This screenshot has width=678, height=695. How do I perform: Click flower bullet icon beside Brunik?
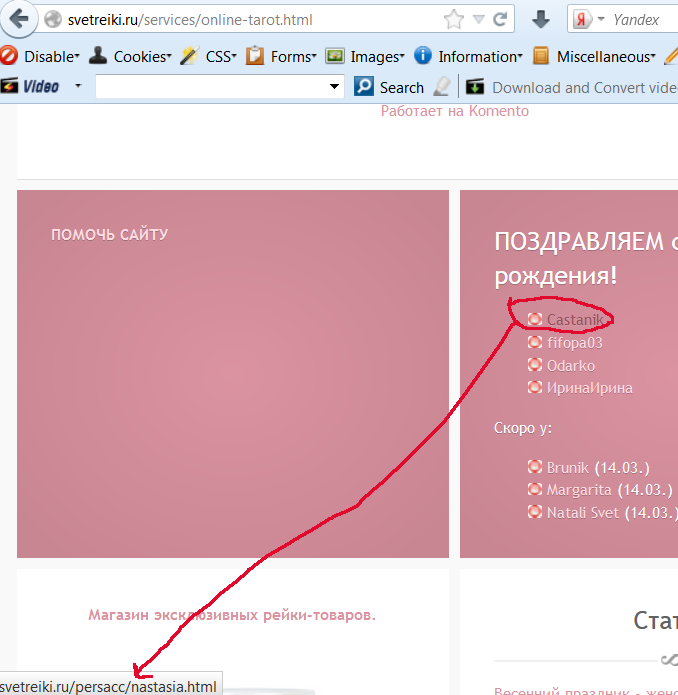tap(535, 467)
